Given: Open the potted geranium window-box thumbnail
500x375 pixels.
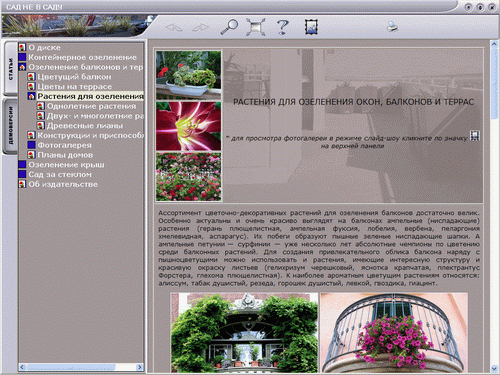Looking at the screenshot, I should (188, 75).
